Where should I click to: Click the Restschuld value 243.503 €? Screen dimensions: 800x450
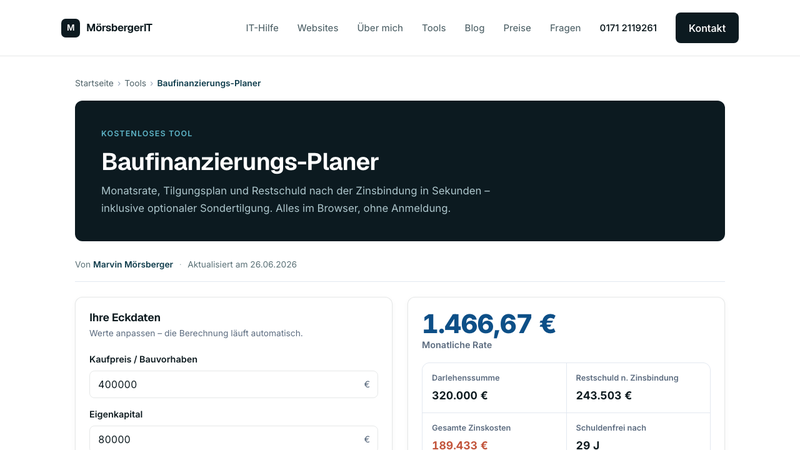[x=604, y=395]
